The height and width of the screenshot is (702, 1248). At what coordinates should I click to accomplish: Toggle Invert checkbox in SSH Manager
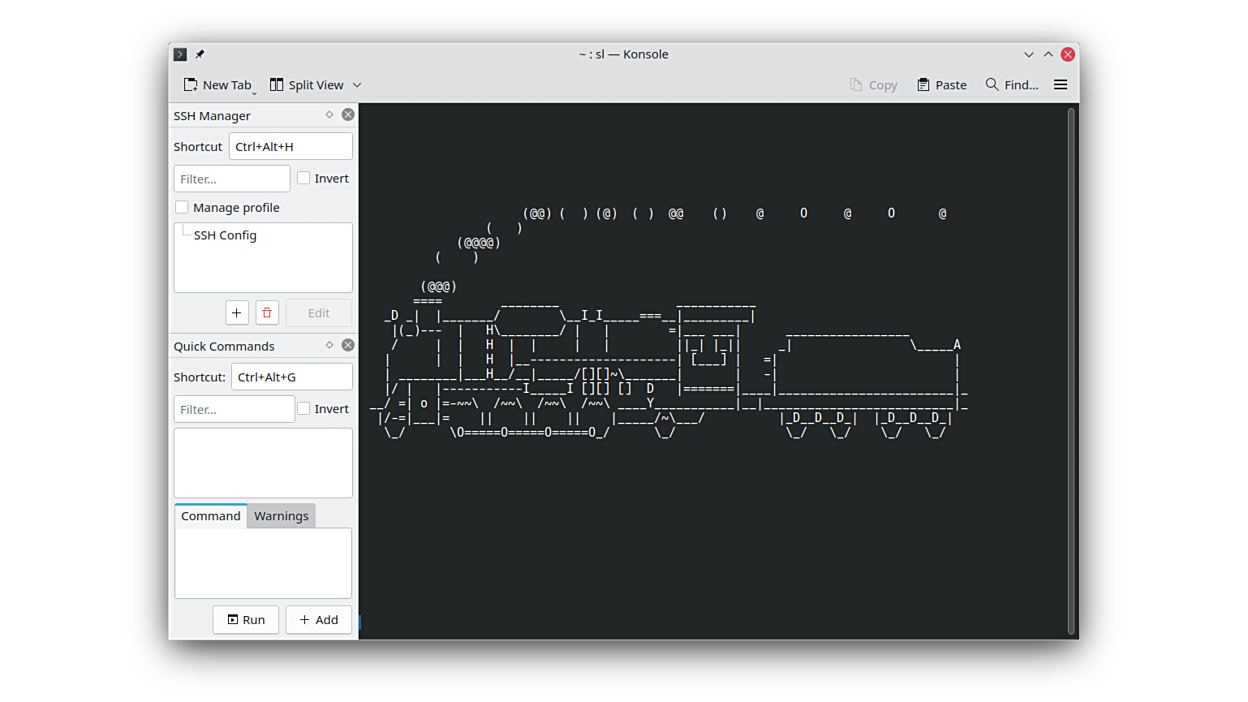[x=304, y=178]
